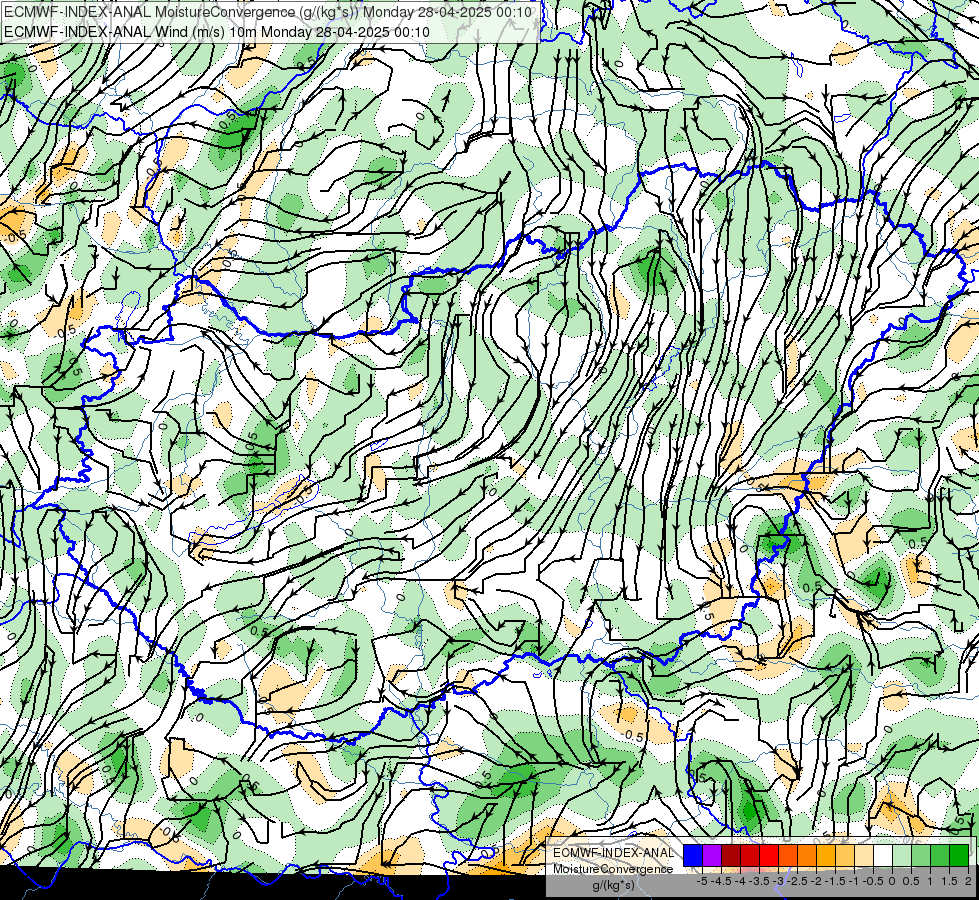Click the palest peach swatch between -1 and -0.5

tap(864, 855)
